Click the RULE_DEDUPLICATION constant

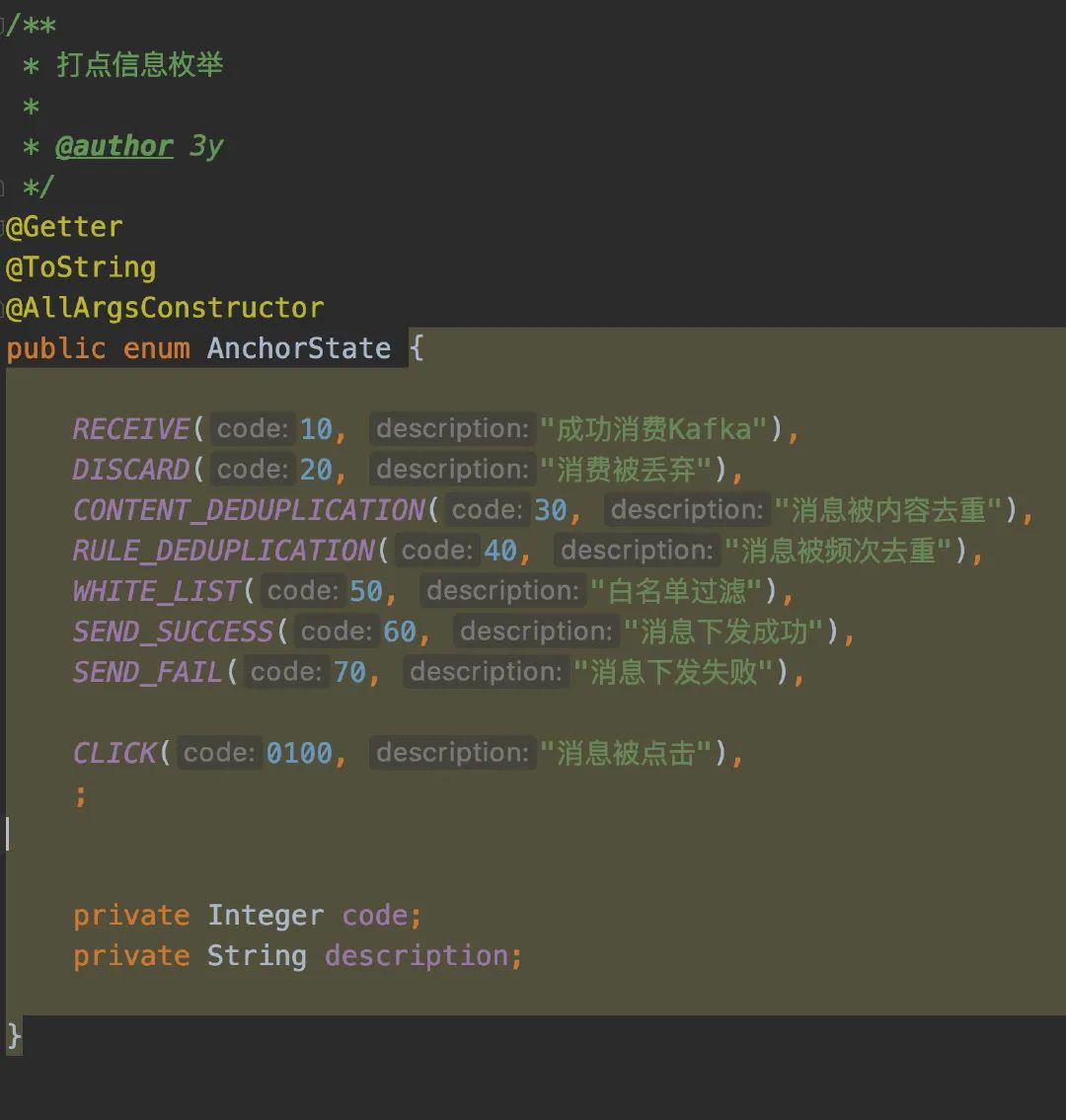click(x=224, y=551)
